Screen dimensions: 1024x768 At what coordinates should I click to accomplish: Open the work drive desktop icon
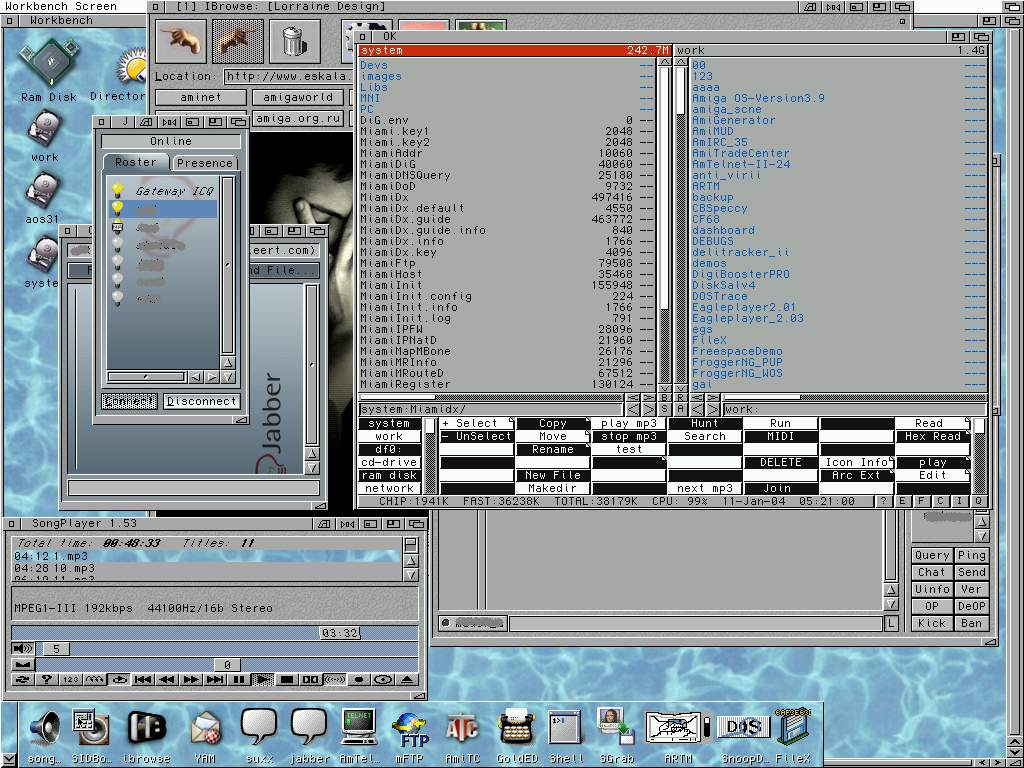coord(44,136)
